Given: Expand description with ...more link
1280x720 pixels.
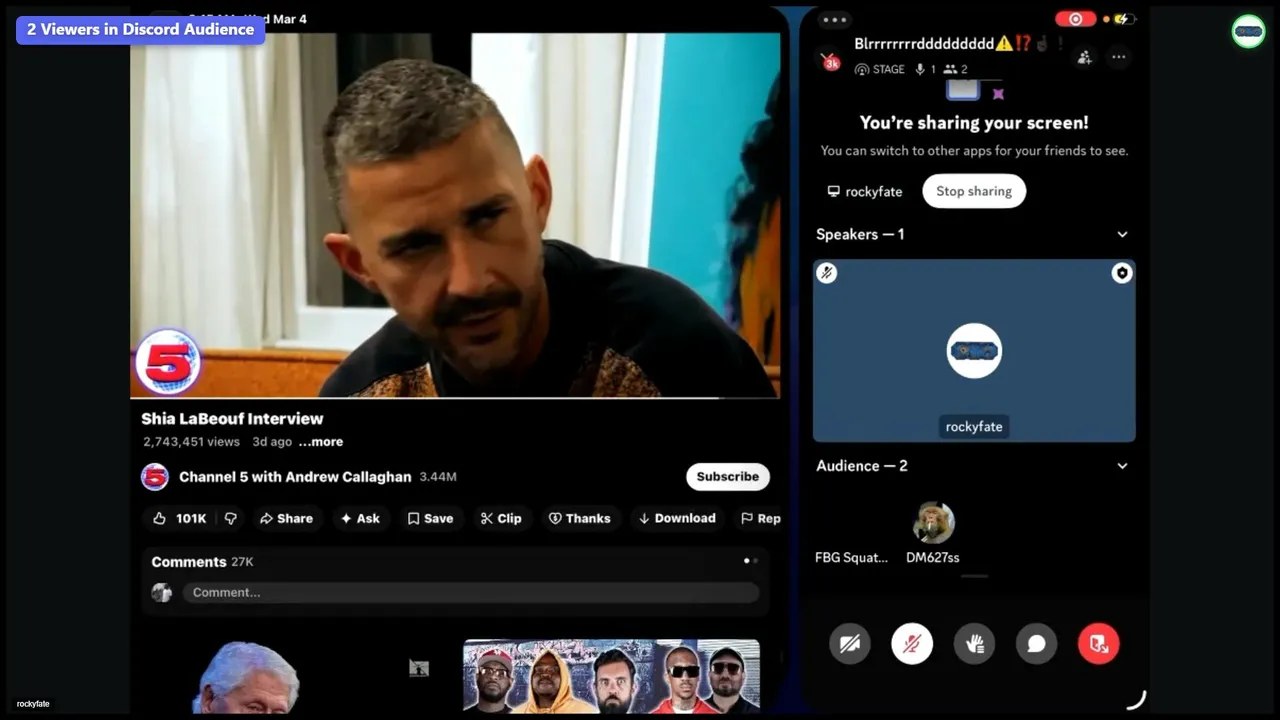Looking at the screenshot, I should pos(321,441).
